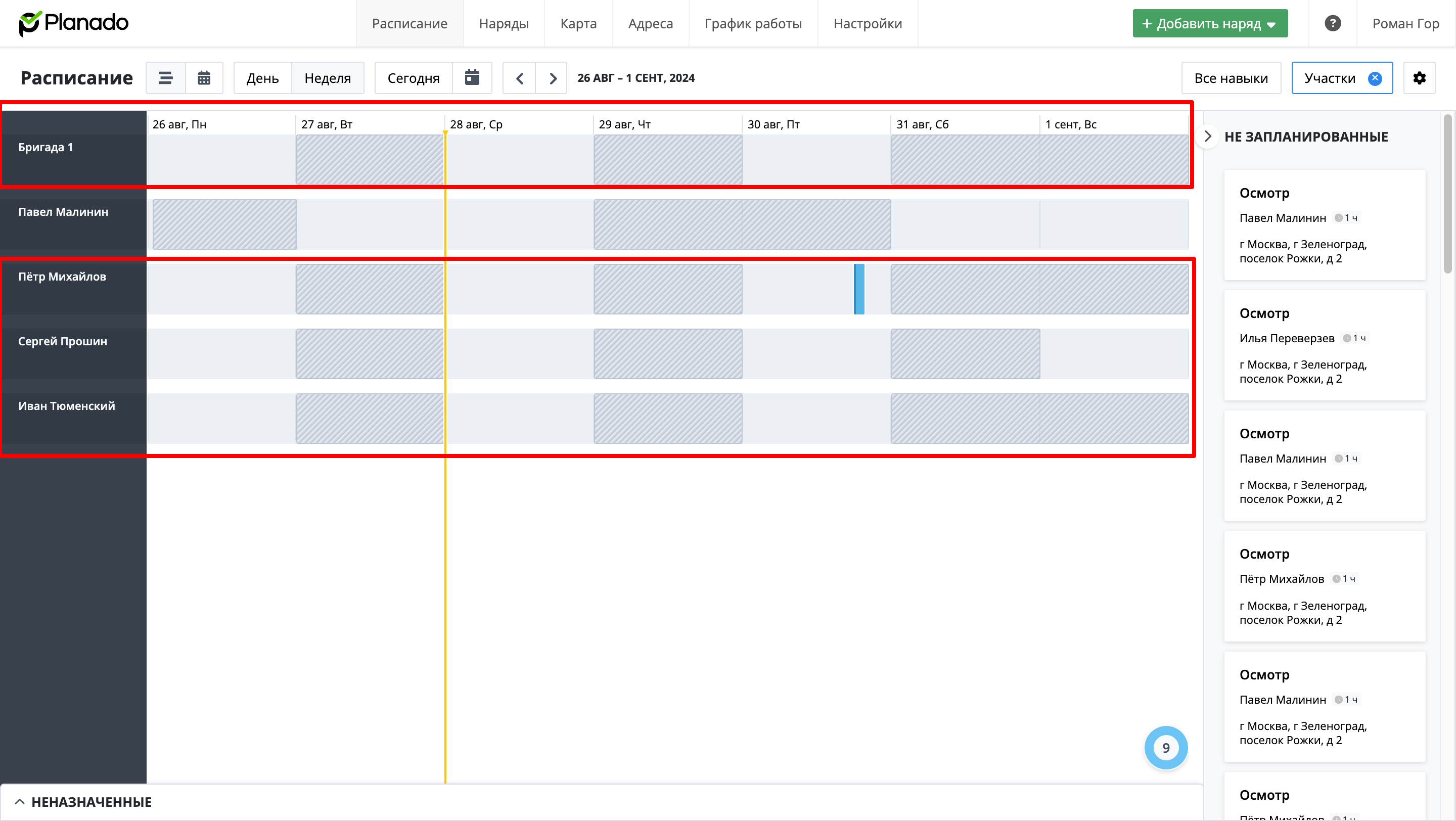Screen dimensions: 1456x821
Task: Click the Planado logo
Action: (74, 24)
